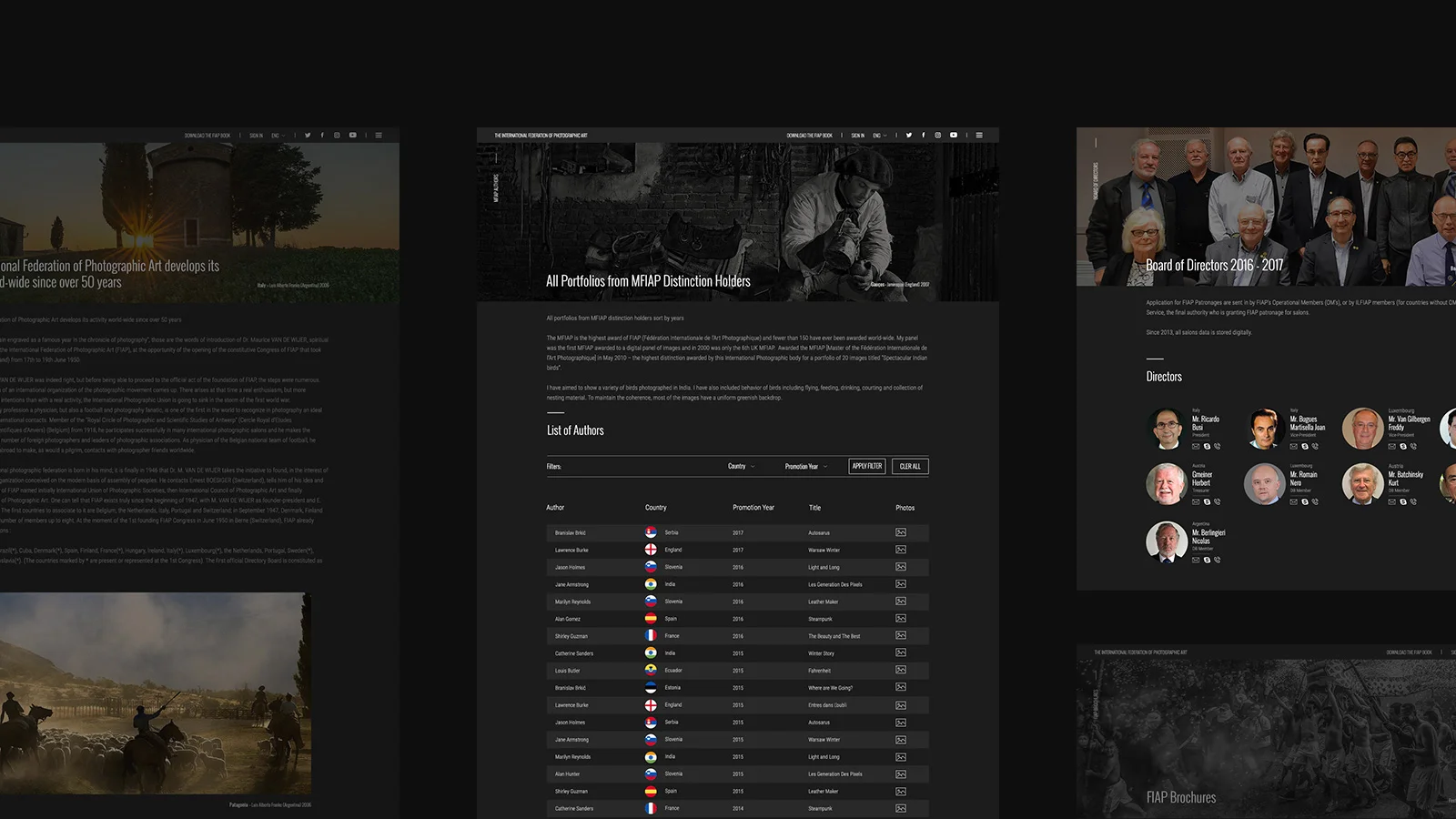Open Instagram icon in center page header
Viewport: 1456px width, 819px height.
coord(937,136)
